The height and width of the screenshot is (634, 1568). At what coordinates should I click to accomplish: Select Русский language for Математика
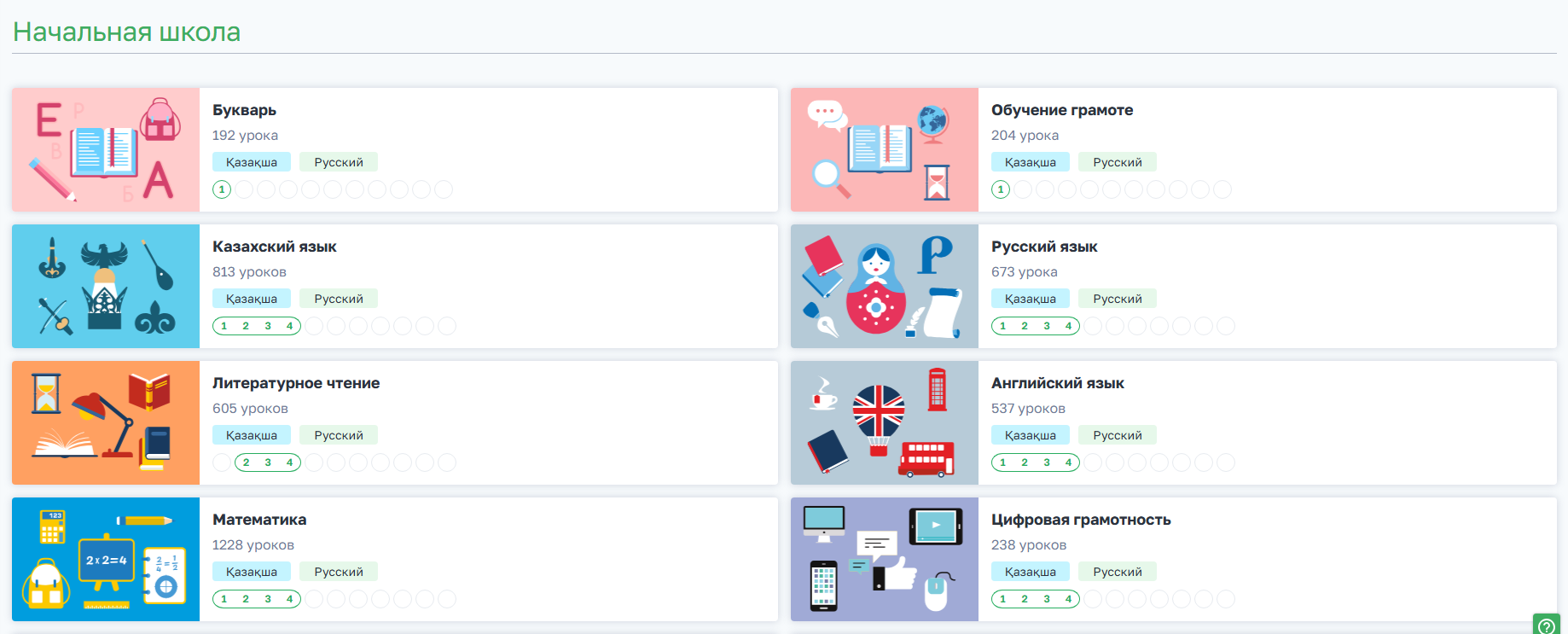(x=339, y=572)
